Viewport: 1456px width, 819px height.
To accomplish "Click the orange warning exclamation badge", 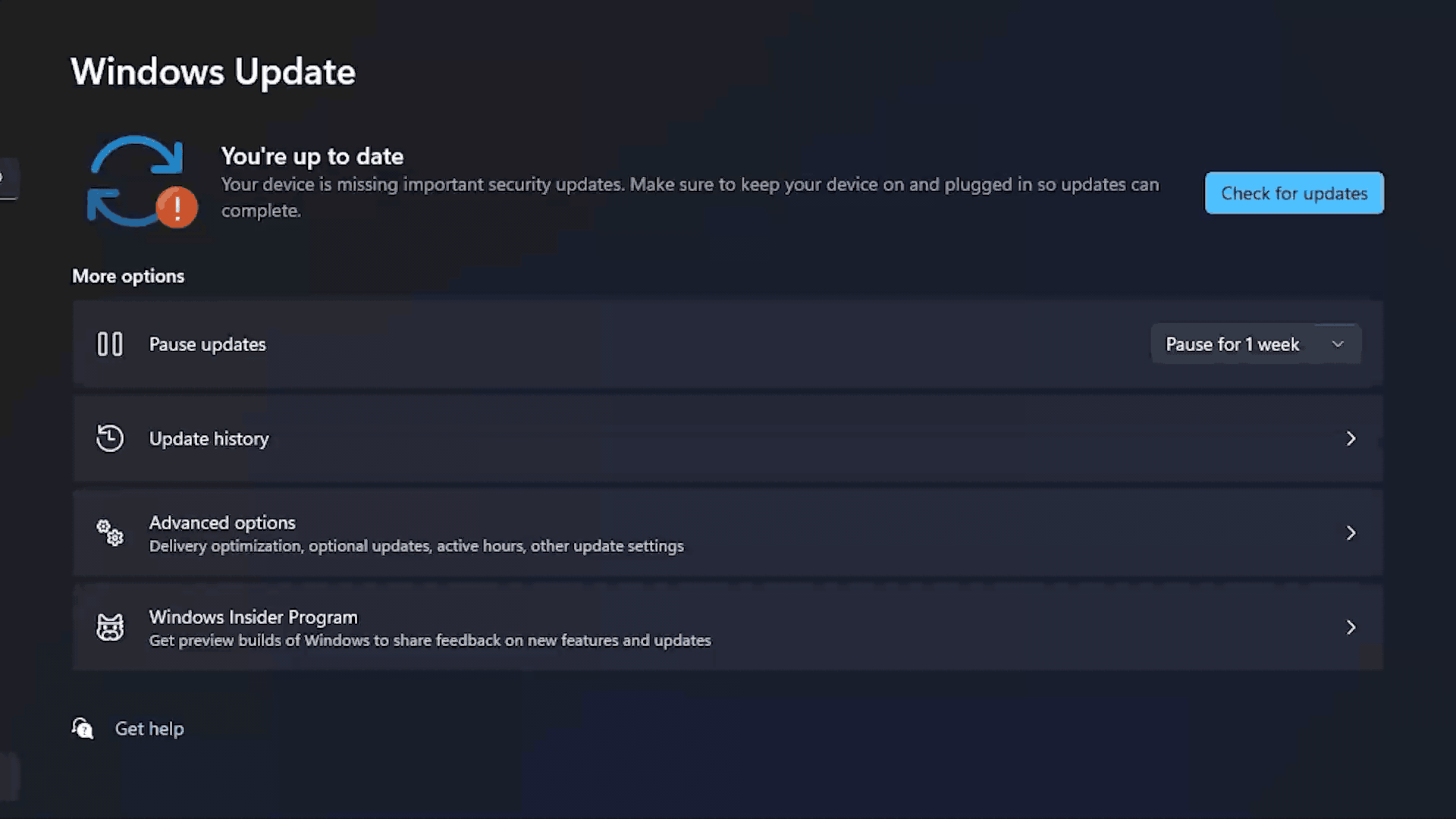I will click(177, 207).
